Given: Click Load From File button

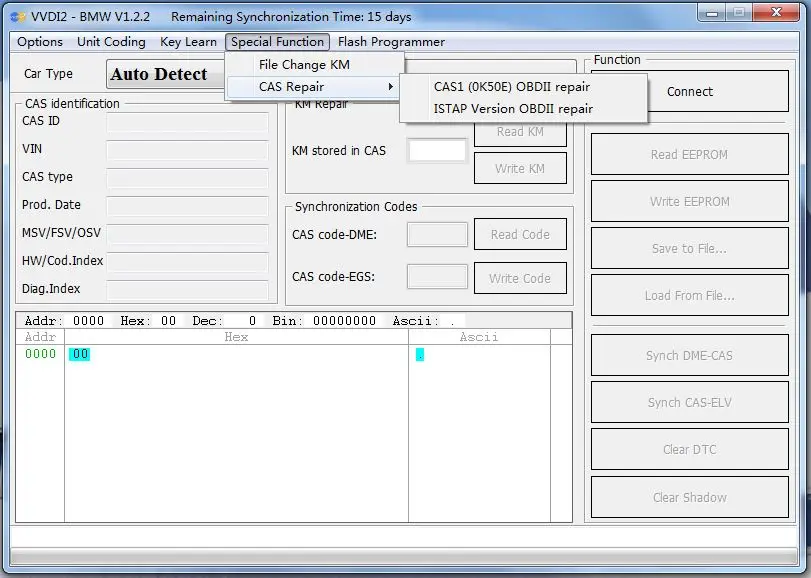Looking at the screenshot, I should click(689, 295).
